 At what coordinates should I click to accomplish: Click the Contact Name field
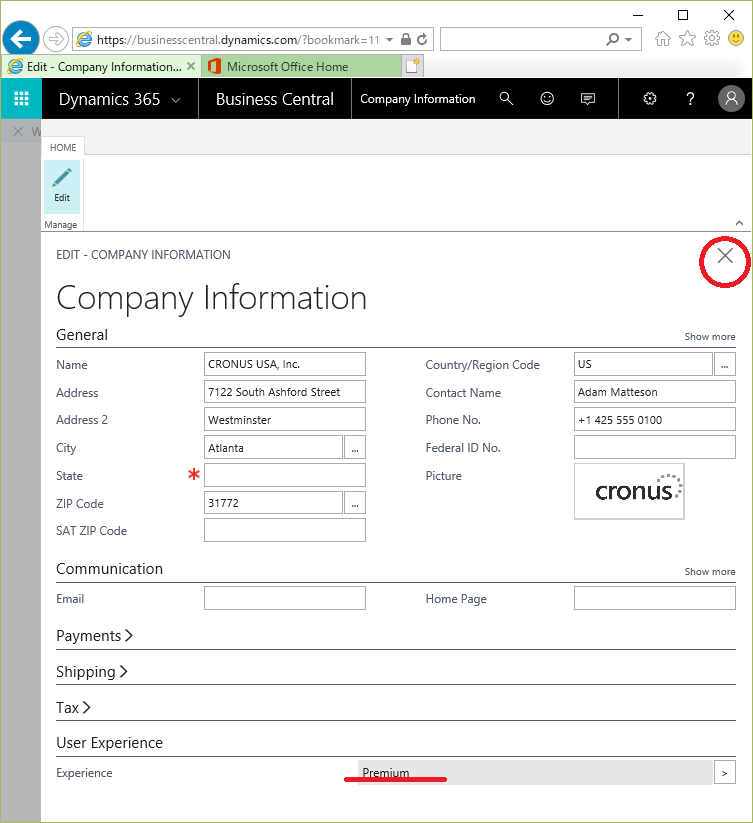[x=654, y=392]
